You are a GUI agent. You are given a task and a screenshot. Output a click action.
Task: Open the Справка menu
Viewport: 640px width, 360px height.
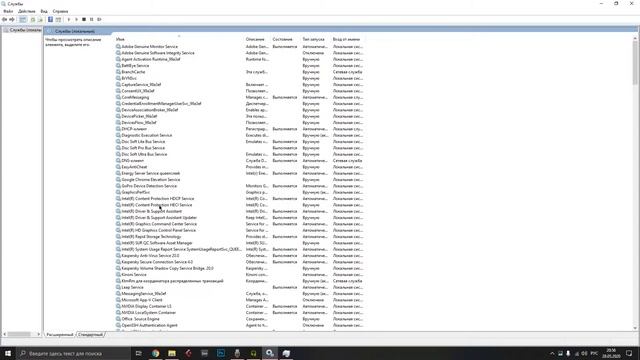click(x=60, y=11)
